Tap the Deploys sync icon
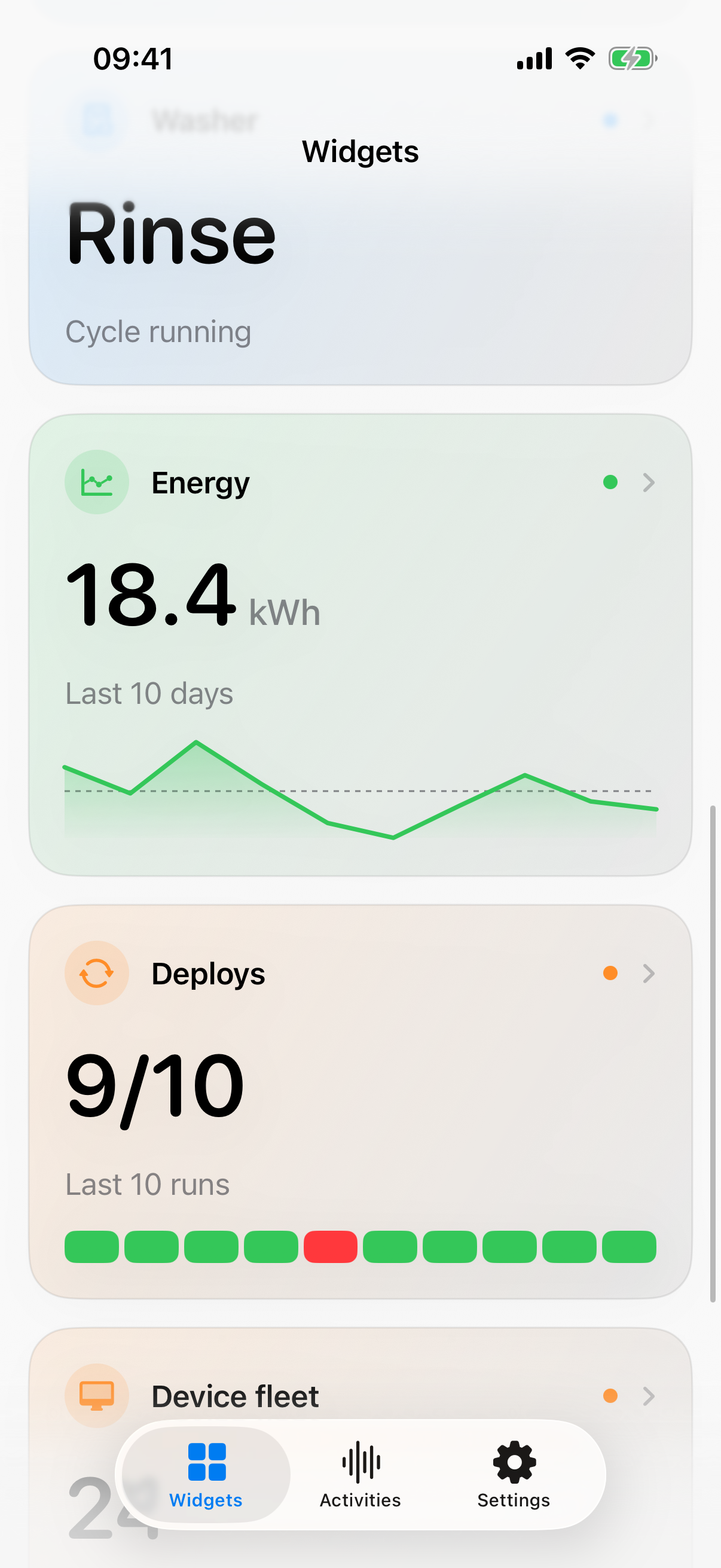The image size is (721, 1568). pyautogui.click(x=97, y=973)
